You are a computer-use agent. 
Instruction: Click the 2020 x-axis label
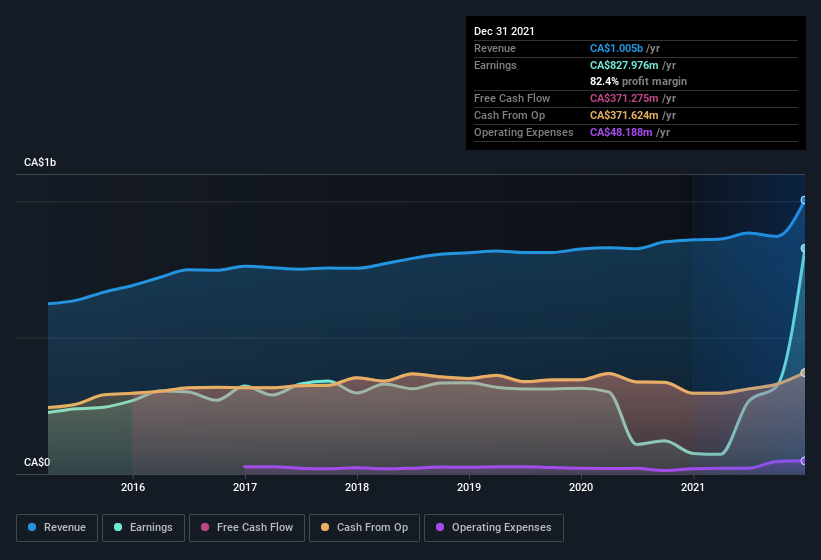(x=581, y=487)
